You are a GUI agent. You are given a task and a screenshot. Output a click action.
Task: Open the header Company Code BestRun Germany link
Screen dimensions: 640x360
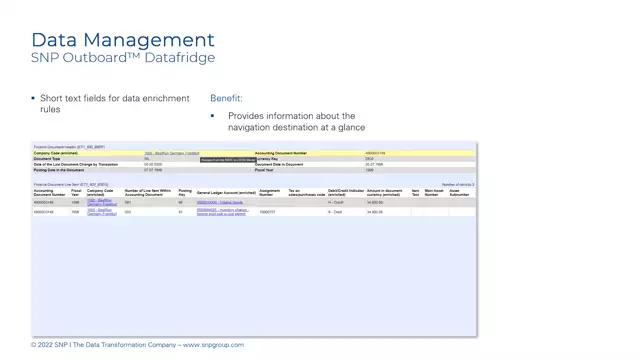(172, 153)
